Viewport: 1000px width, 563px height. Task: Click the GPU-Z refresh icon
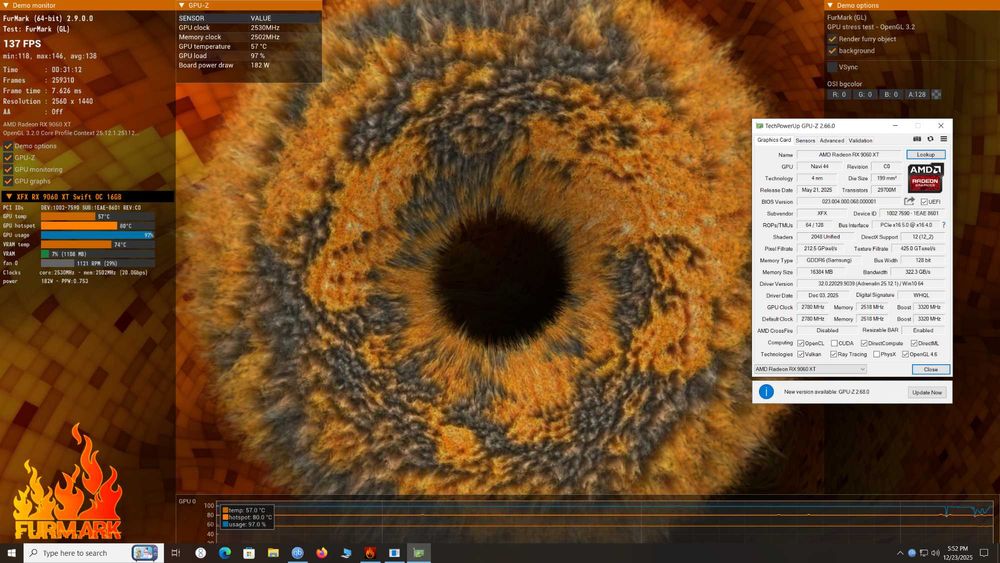pyautogui.click(x=930, y=139)
